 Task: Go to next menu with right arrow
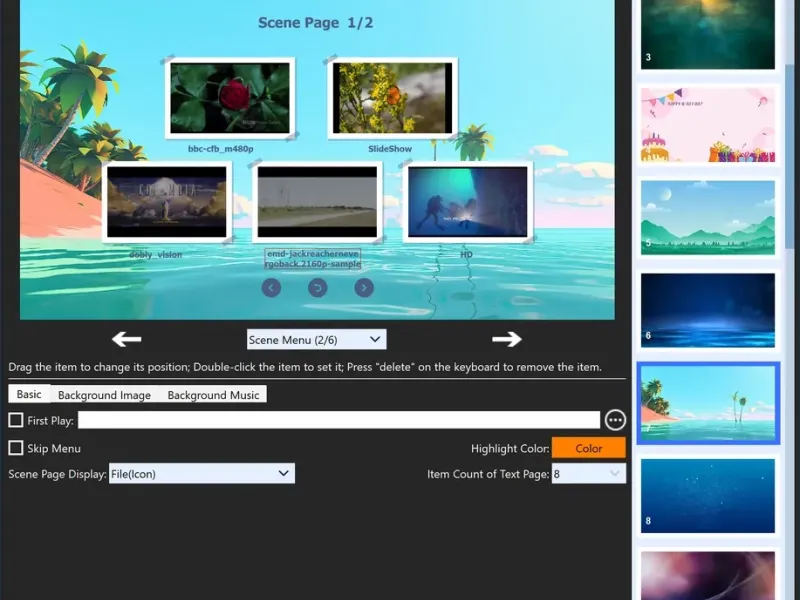(507, 339)
